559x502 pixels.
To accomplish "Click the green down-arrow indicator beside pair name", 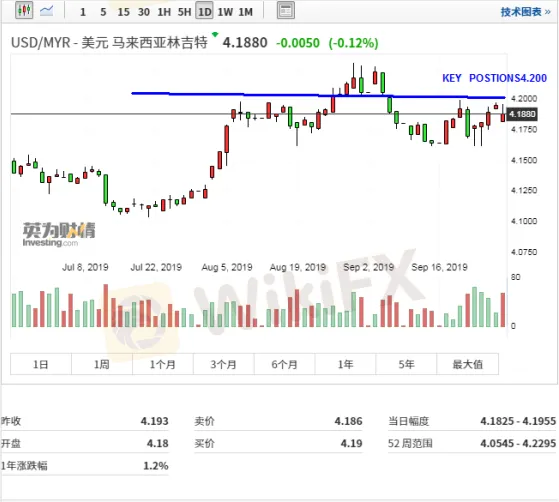I will tap(215, 34).
